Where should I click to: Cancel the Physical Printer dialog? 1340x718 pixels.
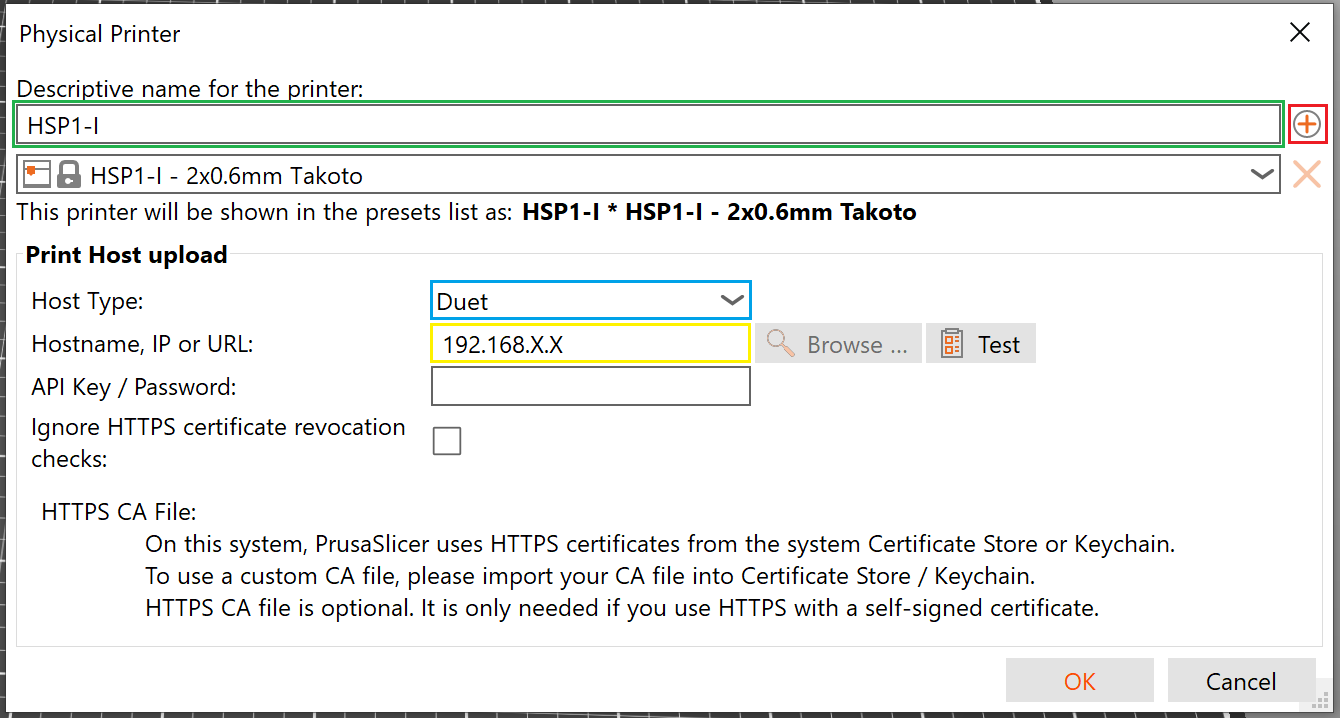click(x=1240, y=681)
